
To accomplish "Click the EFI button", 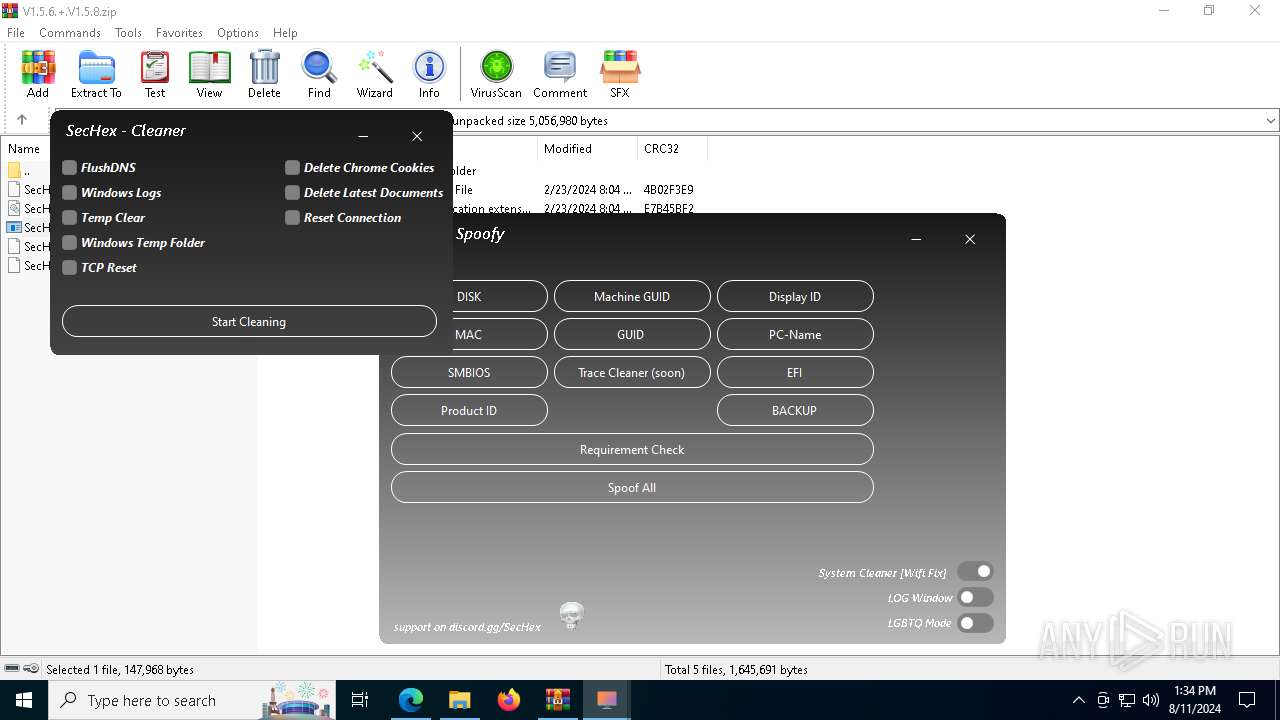I will point(795,372).
